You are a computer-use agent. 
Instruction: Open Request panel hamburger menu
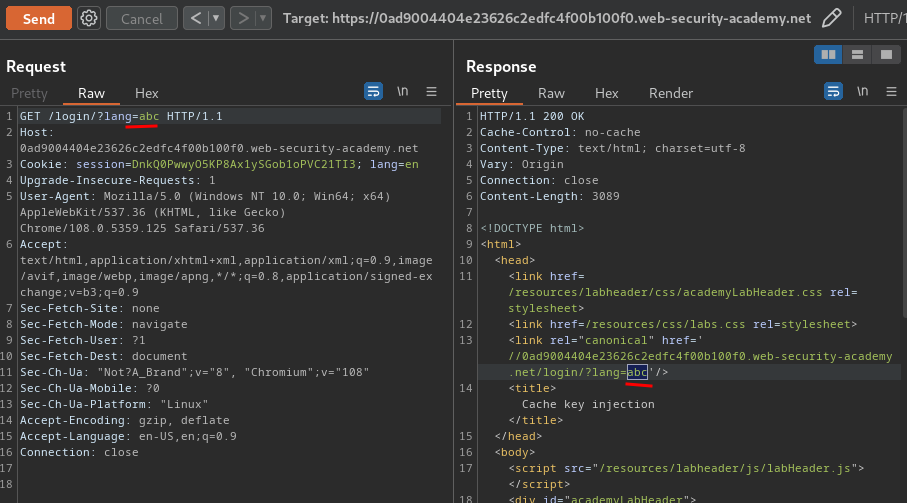point(432,91)
